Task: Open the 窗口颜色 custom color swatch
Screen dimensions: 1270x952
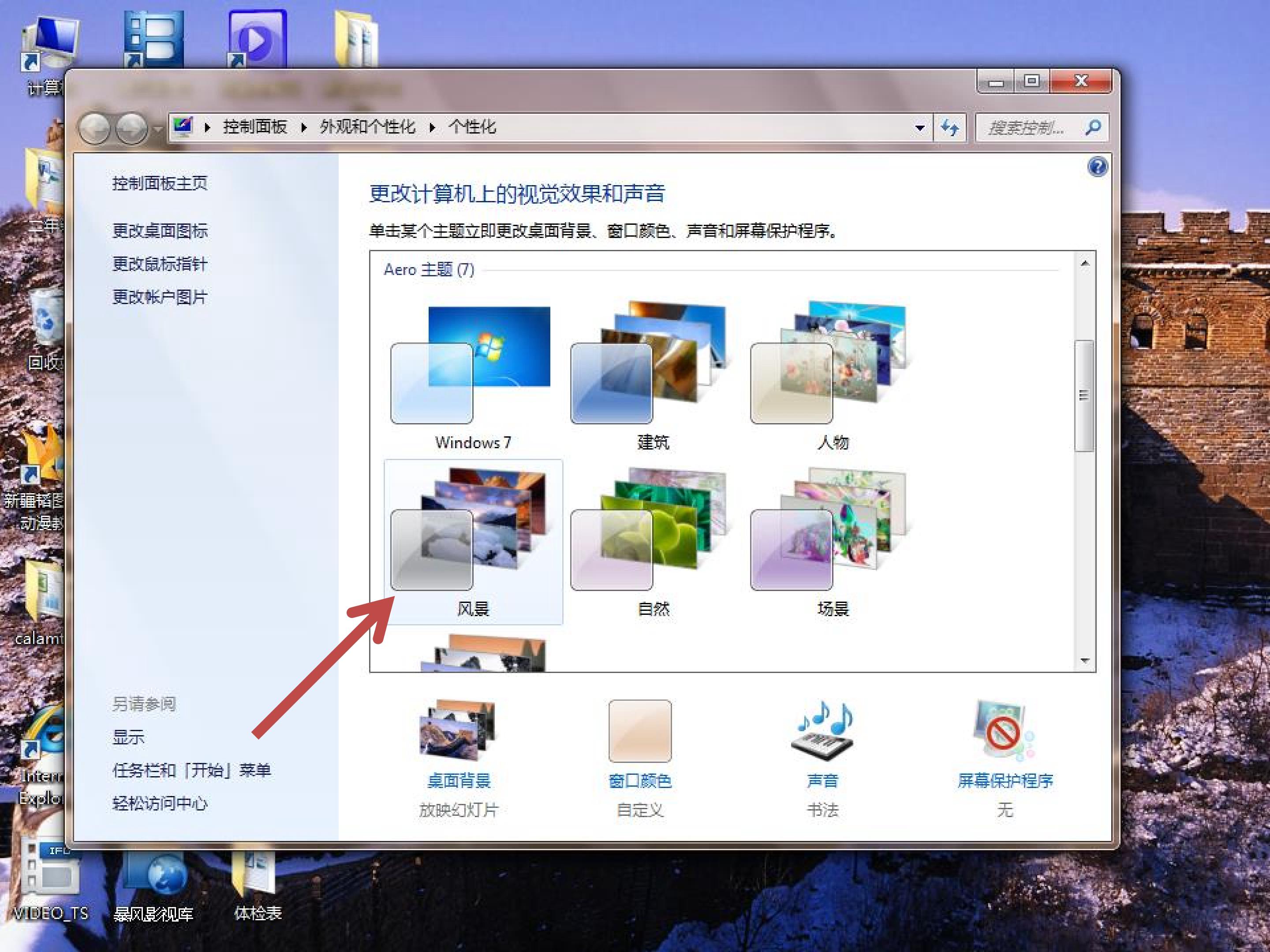Action: coord(639,730)
